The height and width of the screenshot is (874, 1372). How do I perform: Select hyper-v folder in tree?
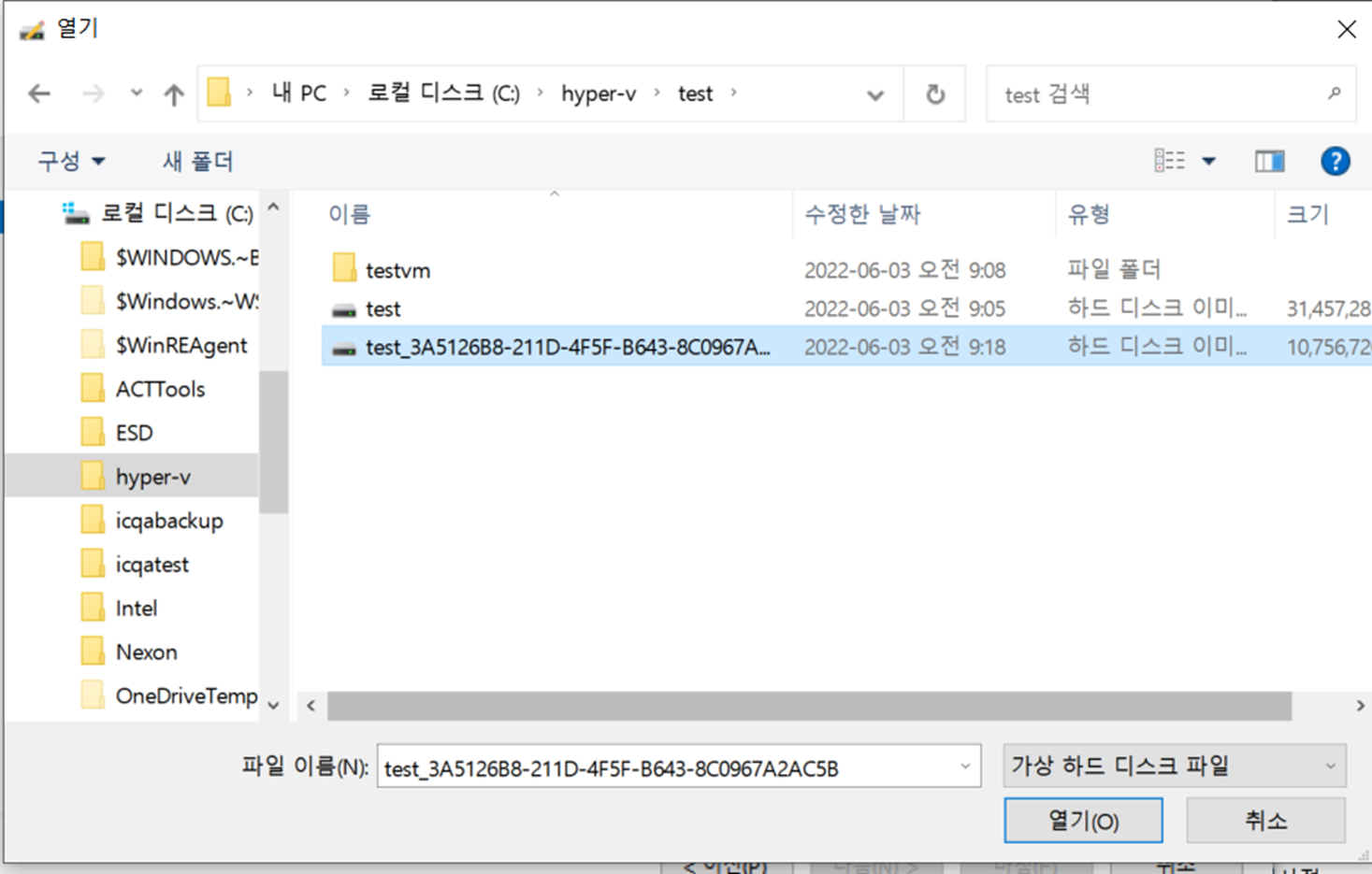(131, 477)
